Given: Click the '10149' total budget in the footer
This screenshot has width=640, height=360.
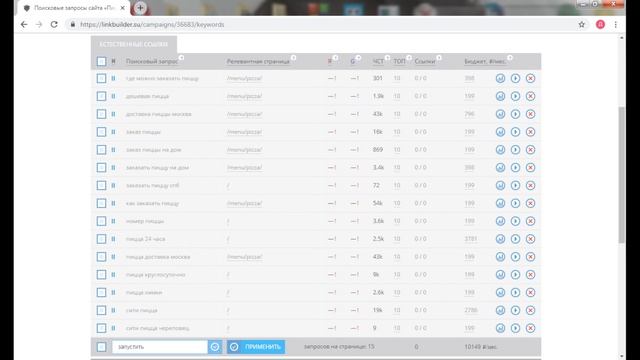Looking at the screenshot, I should 481,347.
